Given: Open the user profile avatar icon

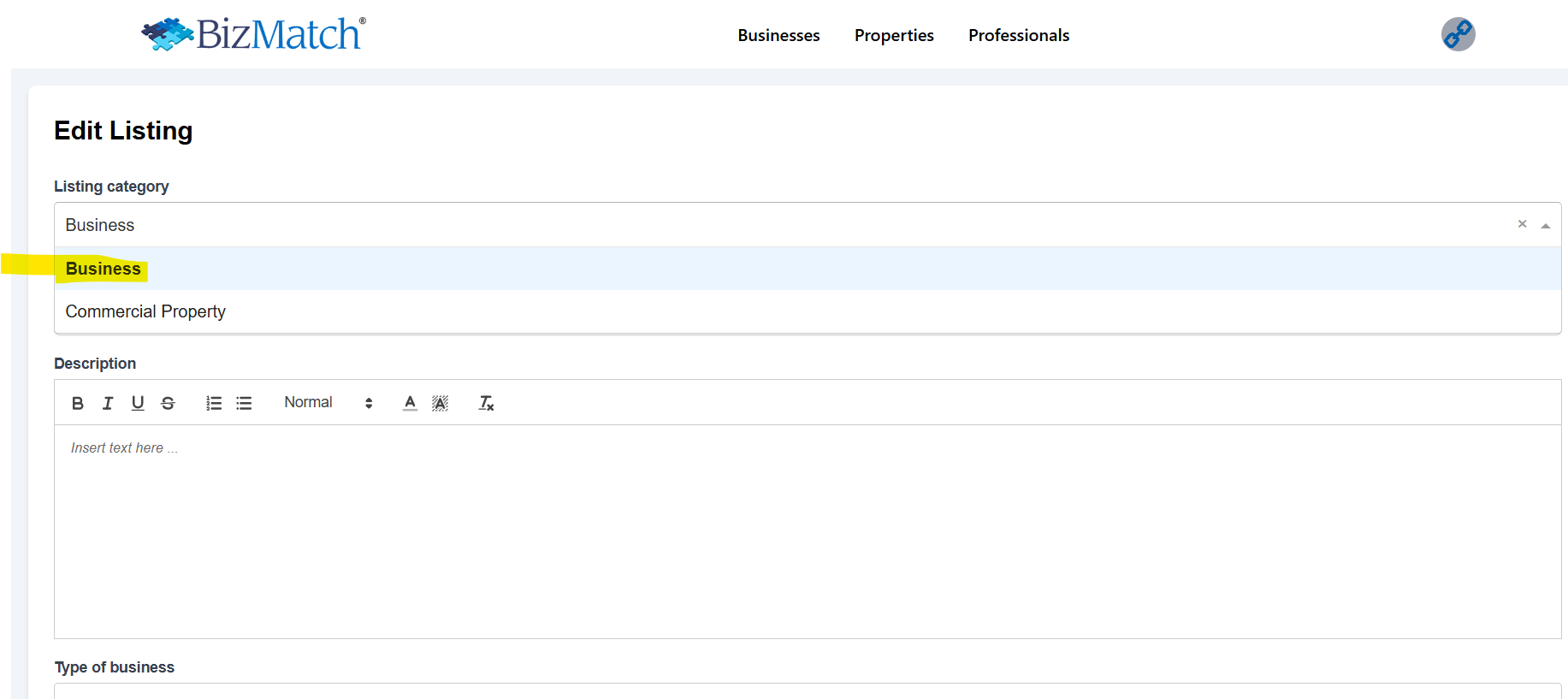Looking at the screenshot, I should (1458, 34).
